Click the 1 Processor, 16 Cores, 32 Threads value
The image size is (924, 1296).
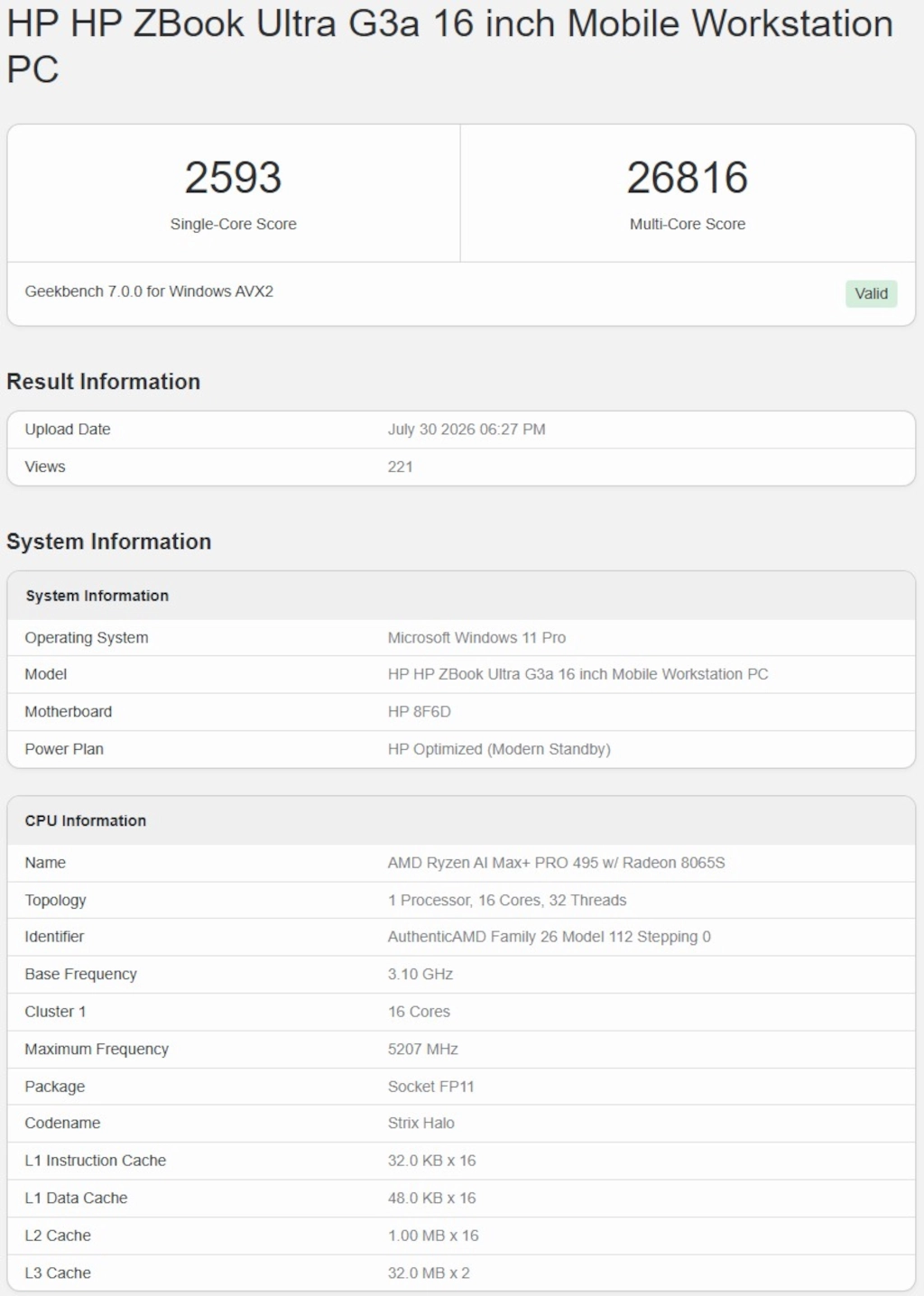tap(507, 901)
